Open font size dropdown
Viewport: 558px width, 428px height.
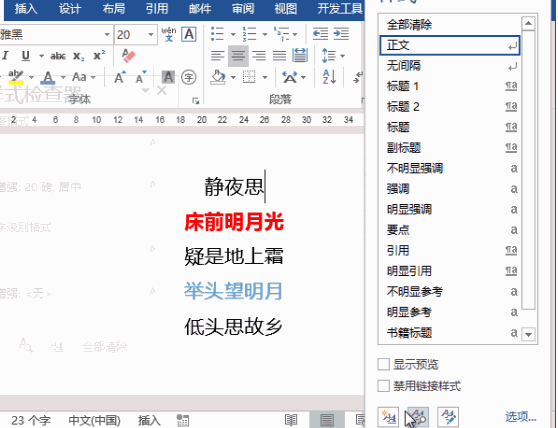tap(151, 35)
